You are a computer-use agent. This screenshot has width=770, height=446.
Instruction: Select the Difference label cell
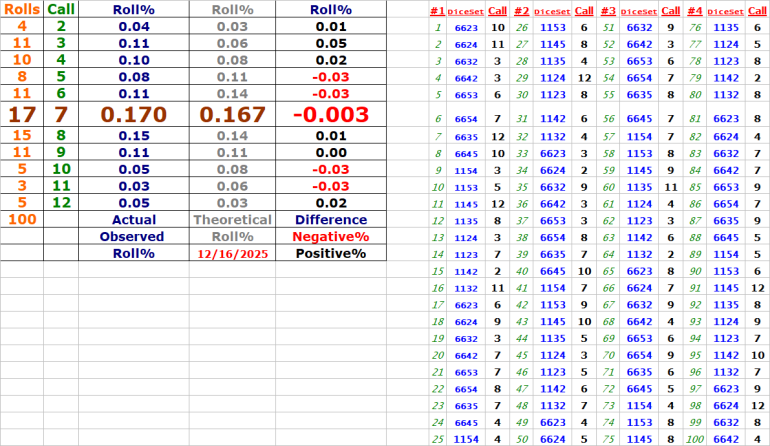[329, 219]
